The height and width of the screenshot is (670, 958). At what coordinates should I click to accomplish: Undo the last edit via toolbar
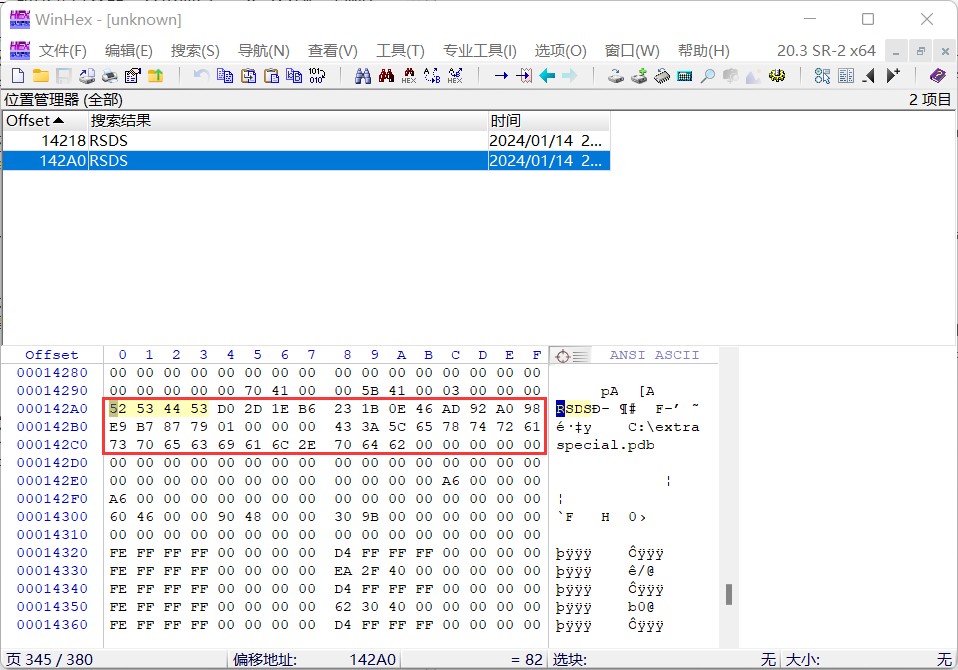(201, 76)
